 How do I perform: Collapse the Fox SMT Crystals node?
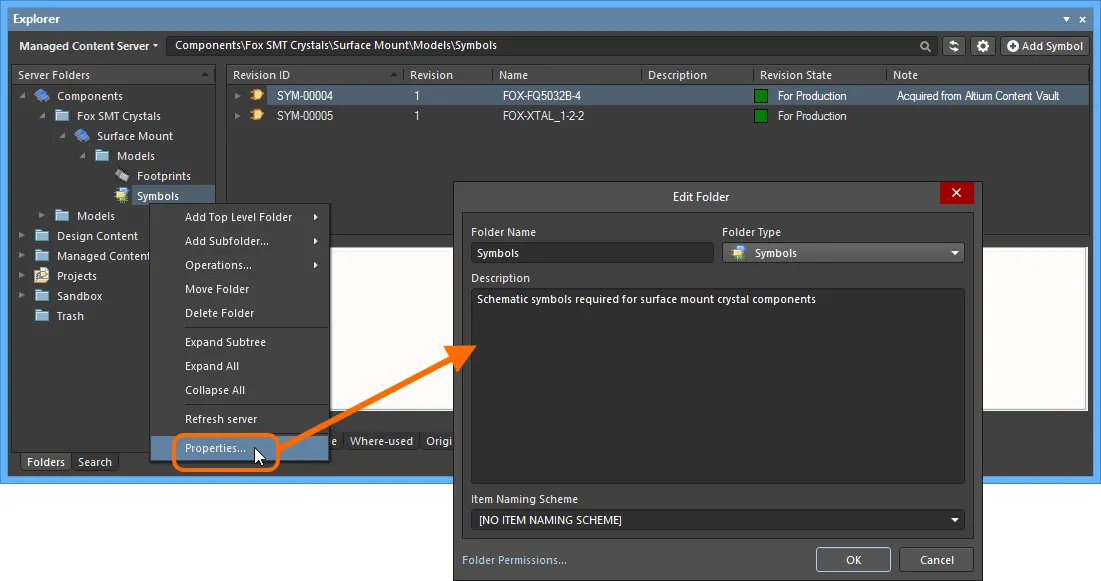tap(42, 116)
